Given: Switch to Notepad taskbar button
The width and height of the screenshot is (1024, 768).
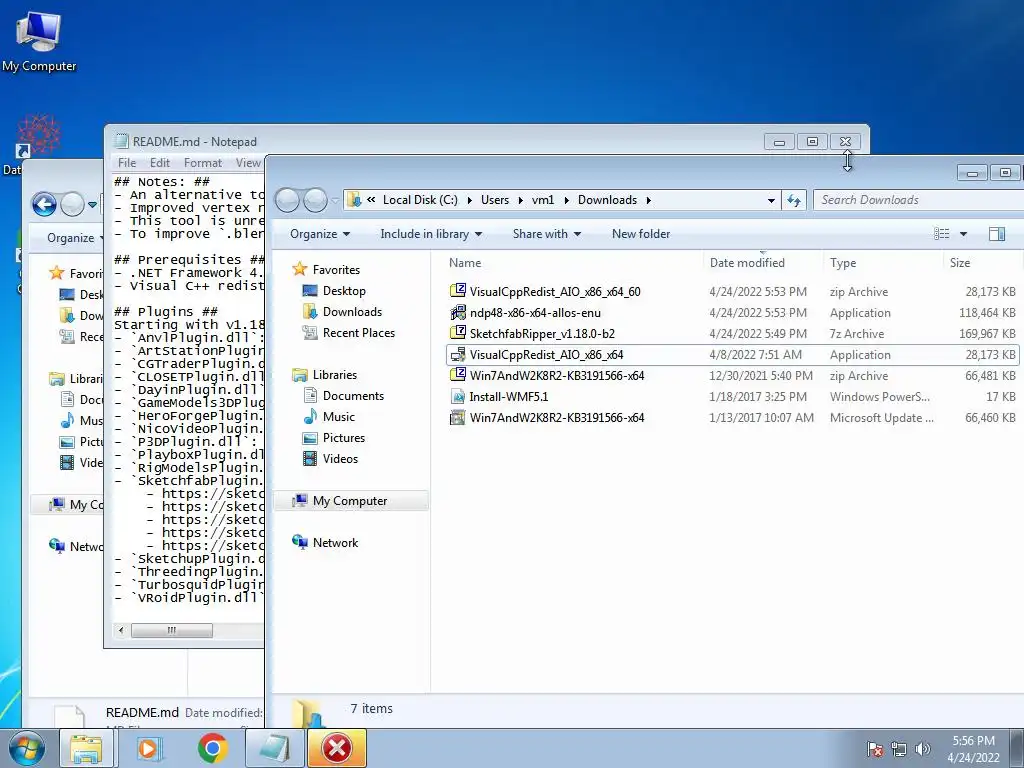Looking at the screenshot, I should coord(274,748).
